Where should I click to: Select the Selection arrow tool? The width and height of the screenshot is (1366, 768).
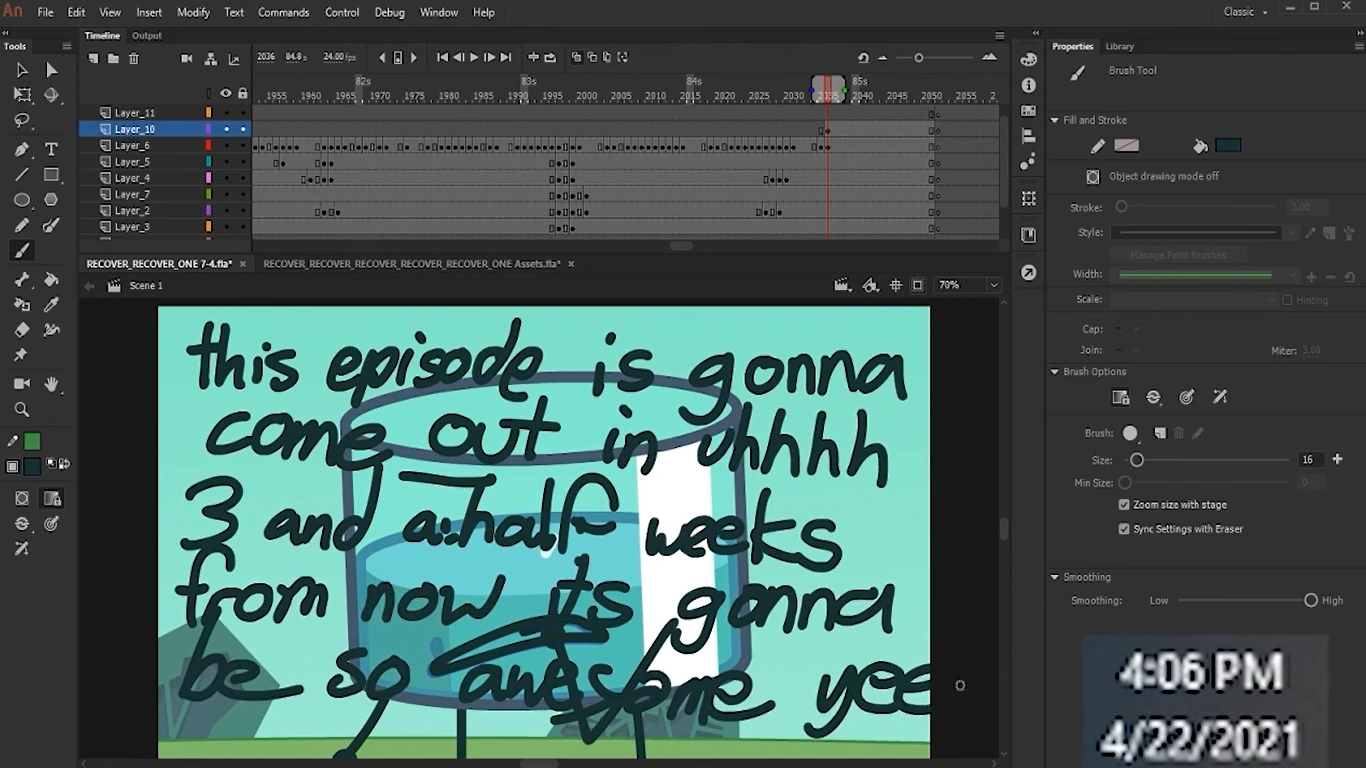(21, 70)
